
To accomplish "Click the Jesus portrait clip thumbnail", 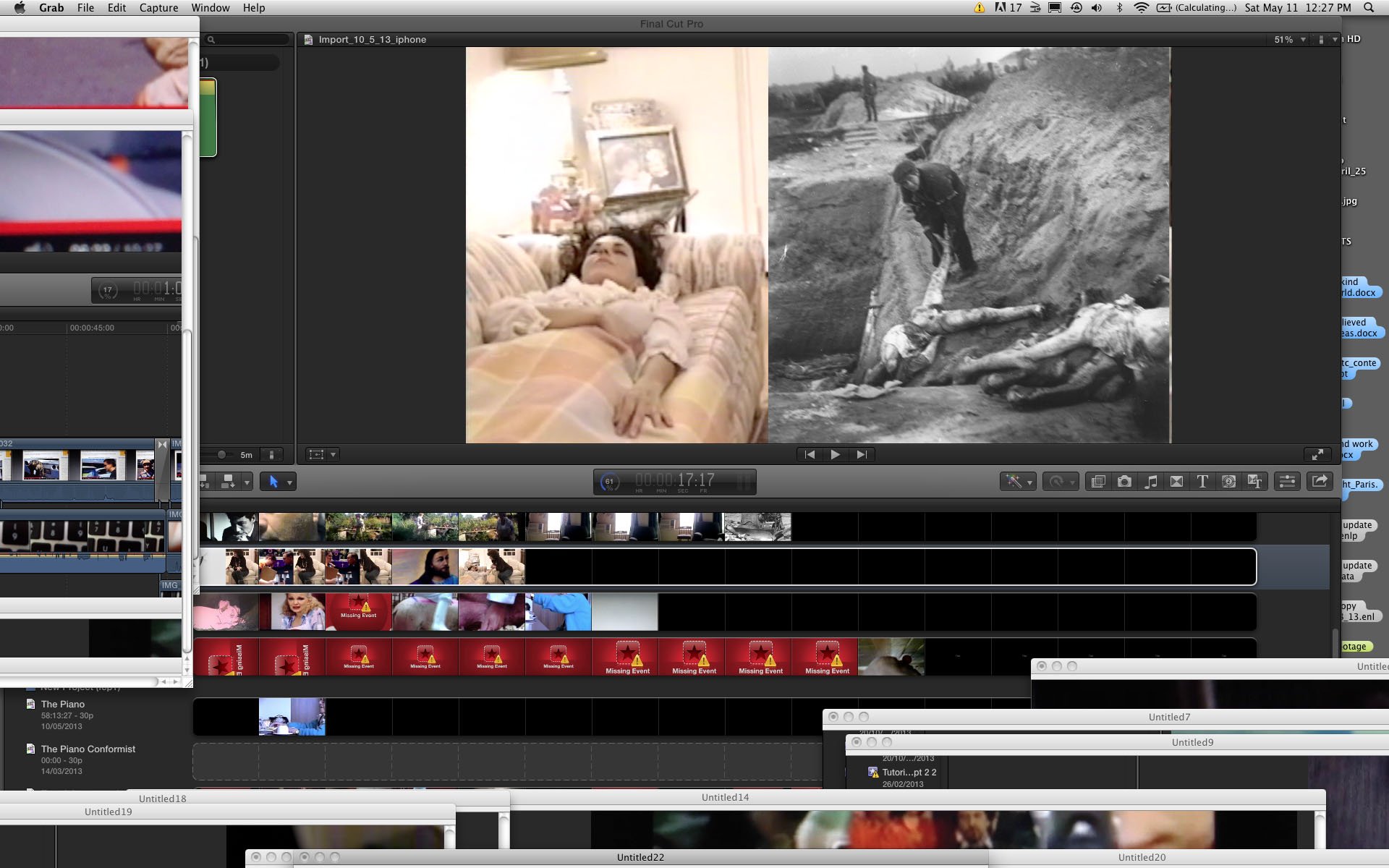I will [x=425, y=566].
